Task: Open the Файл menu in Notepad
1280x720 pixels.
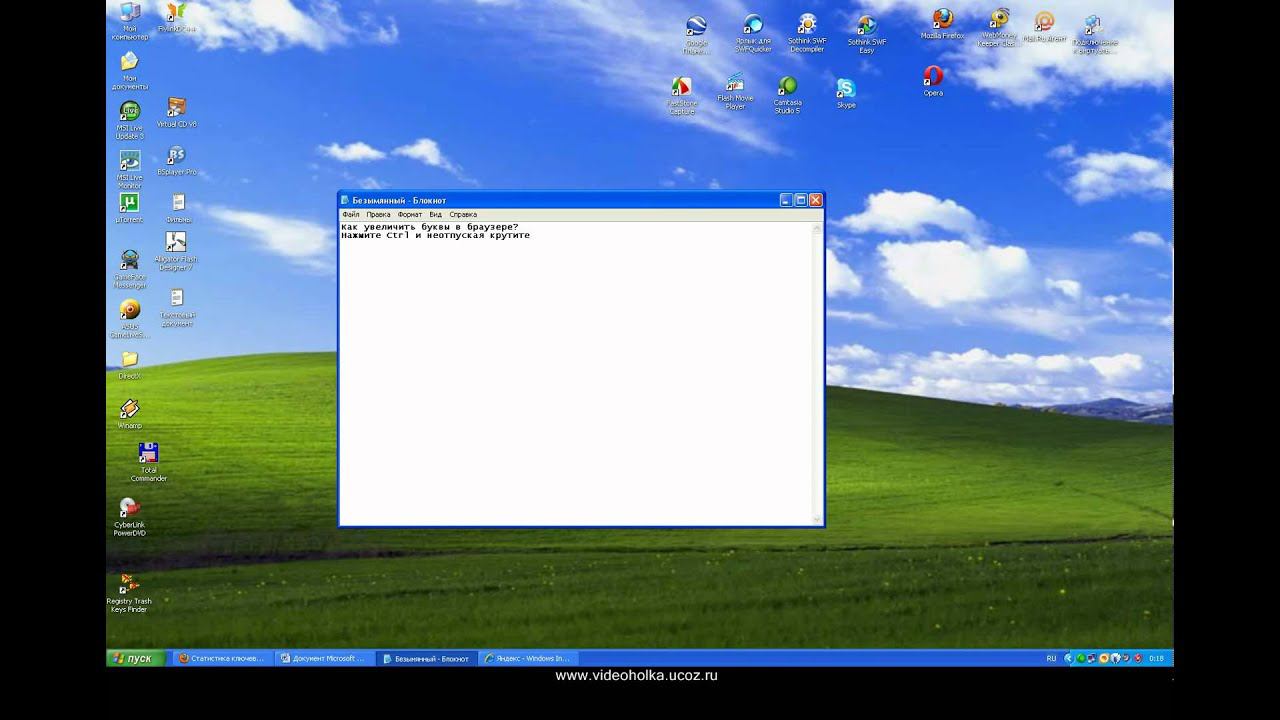Action: (350, 214)
